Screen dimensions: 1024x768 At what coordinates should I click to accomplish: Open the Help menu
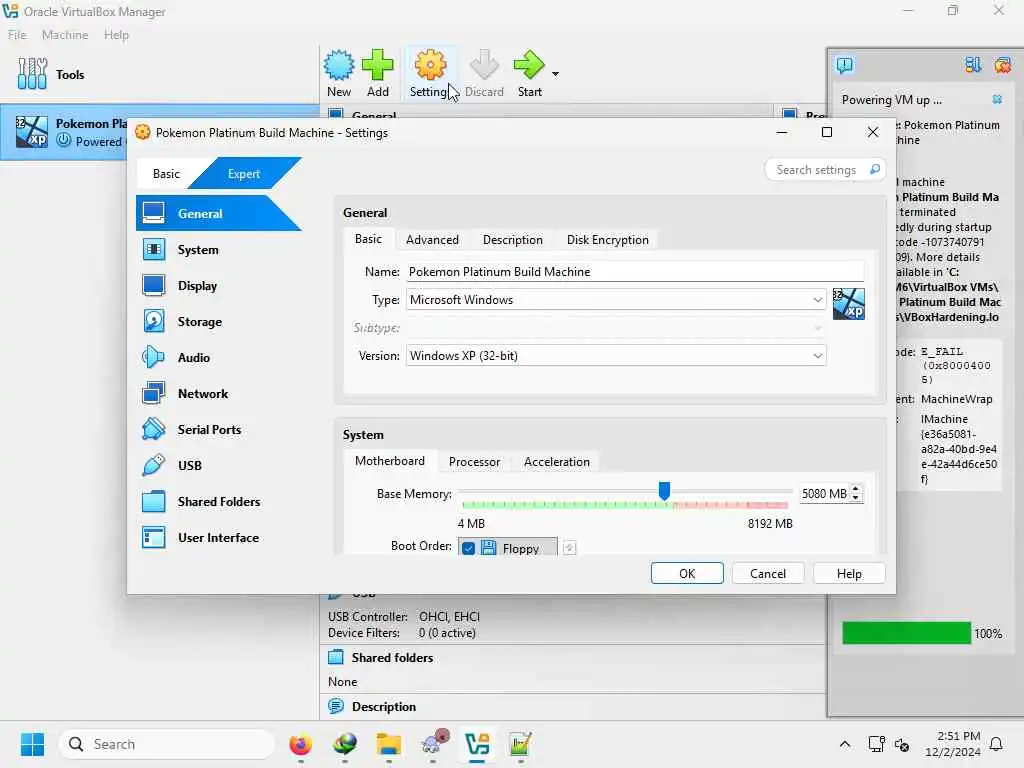(116, 35)
